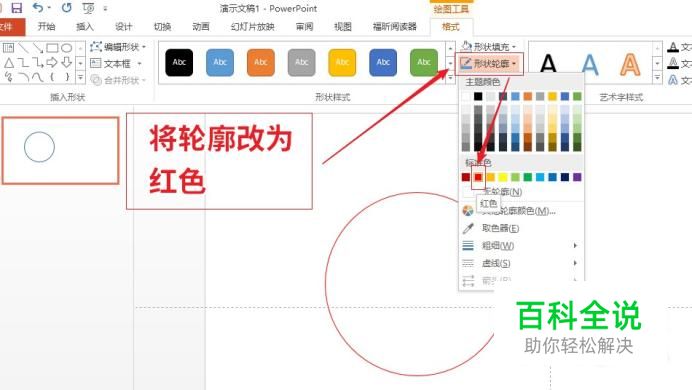Apply the yellow Abc shape style

[342, 62]
